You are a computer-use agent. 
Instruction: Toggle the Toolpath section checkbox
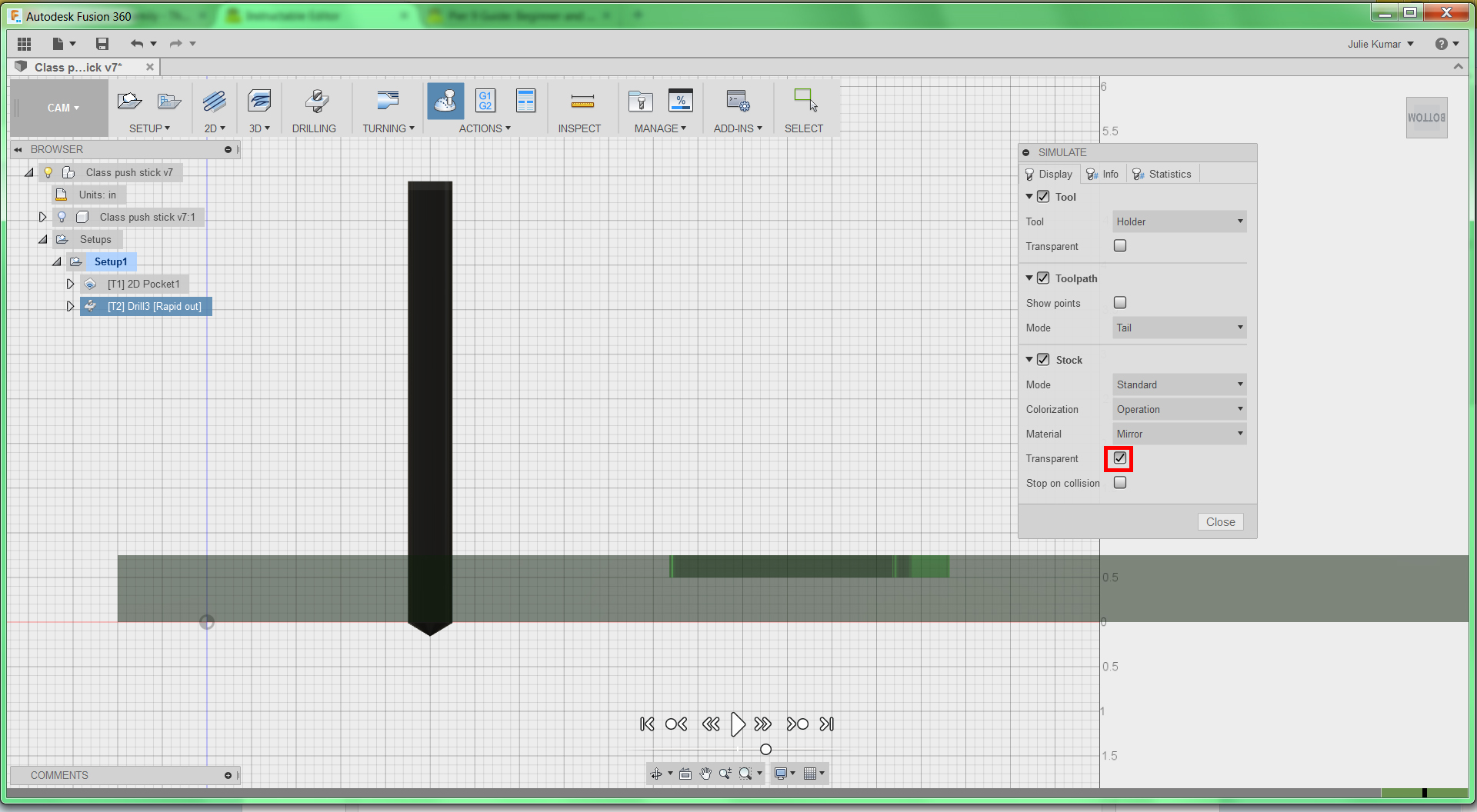click(x=1043, y=278)
